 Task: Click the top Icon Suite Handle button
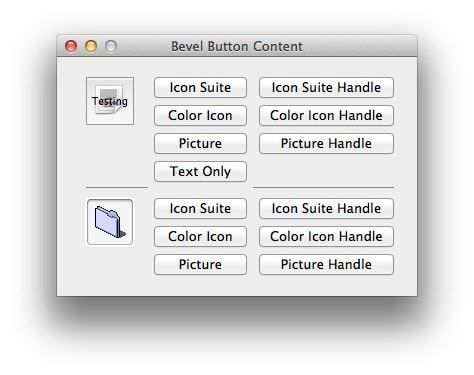pos(326,88)
